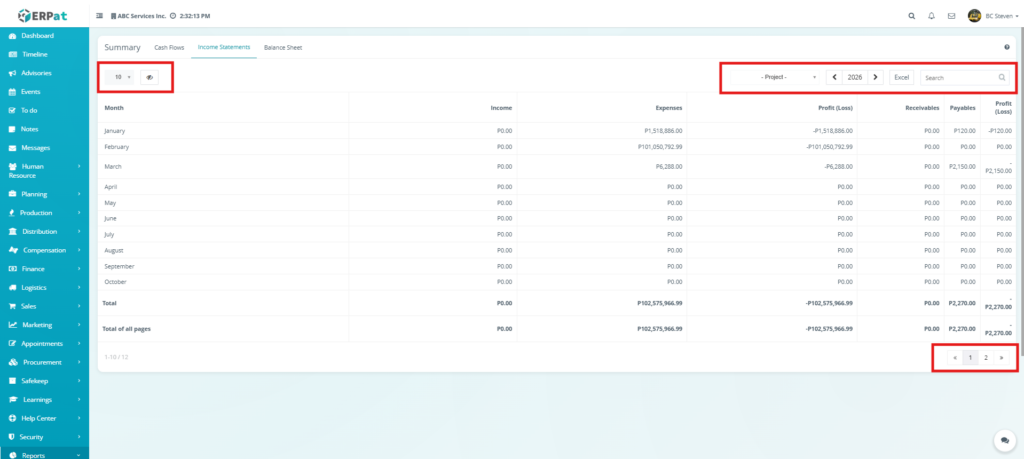Click February expenses P101,050,792.99
This screenshot has height=459, width=1024.
point(660,147)
